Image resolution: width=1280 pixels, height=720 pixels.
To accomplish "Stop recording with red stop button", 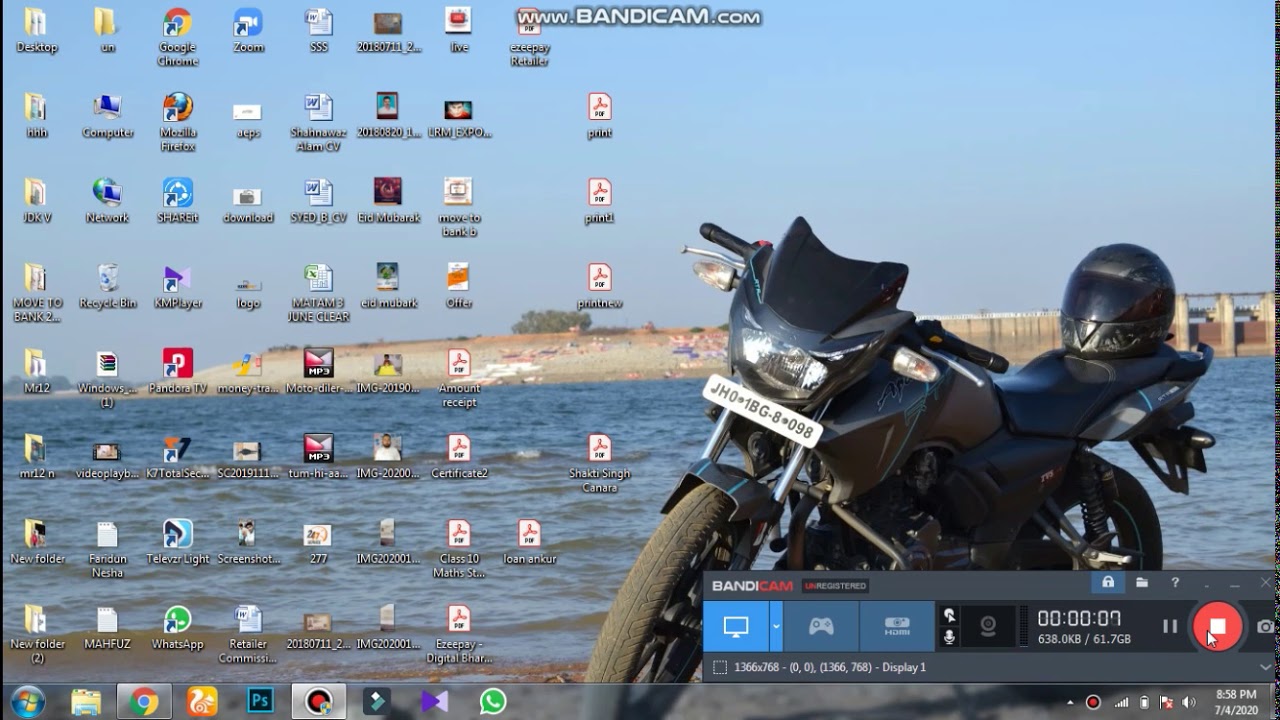I will tap(1217, 627).
